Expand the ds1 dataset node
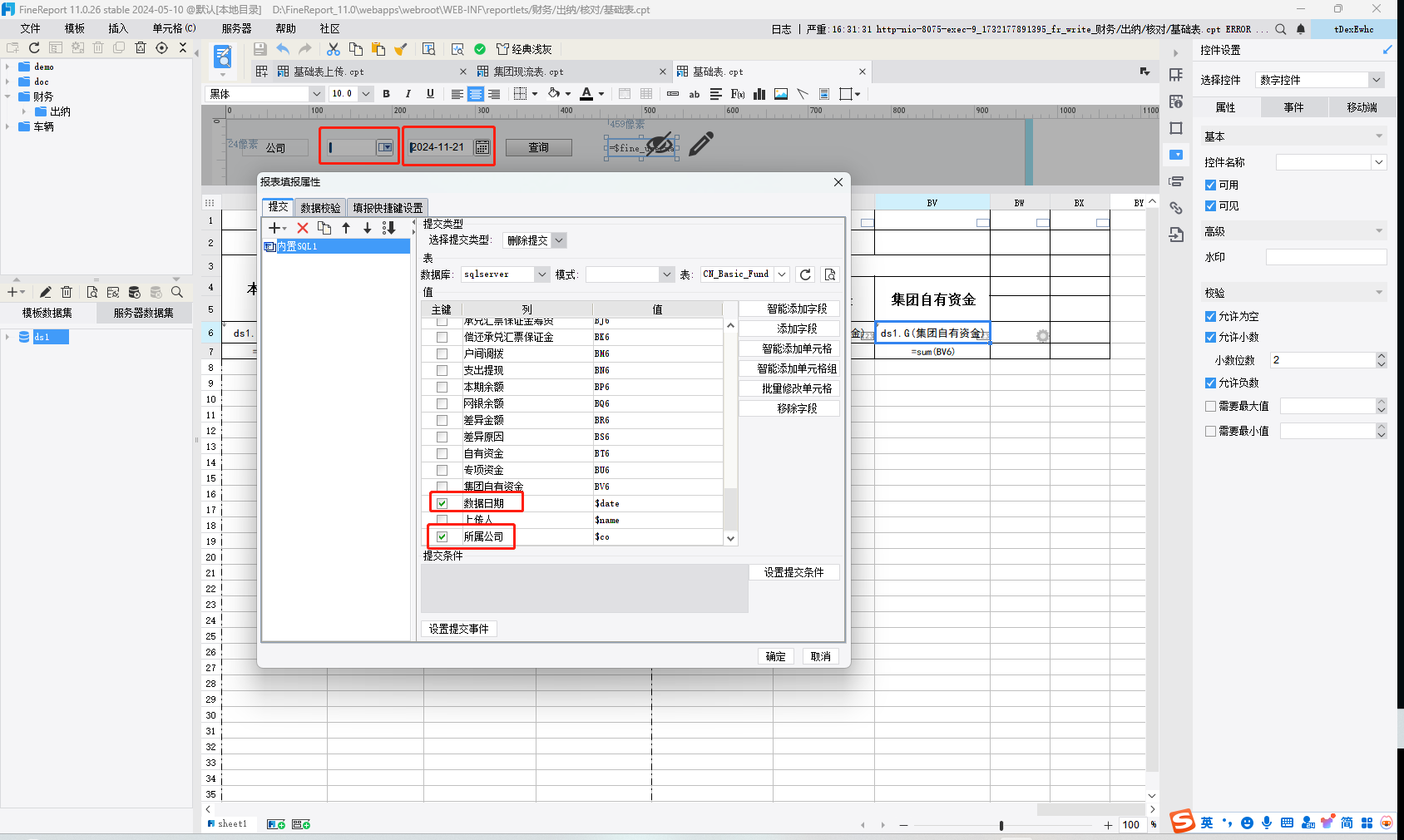1404x840 pixels. click(x=7, y=337)
